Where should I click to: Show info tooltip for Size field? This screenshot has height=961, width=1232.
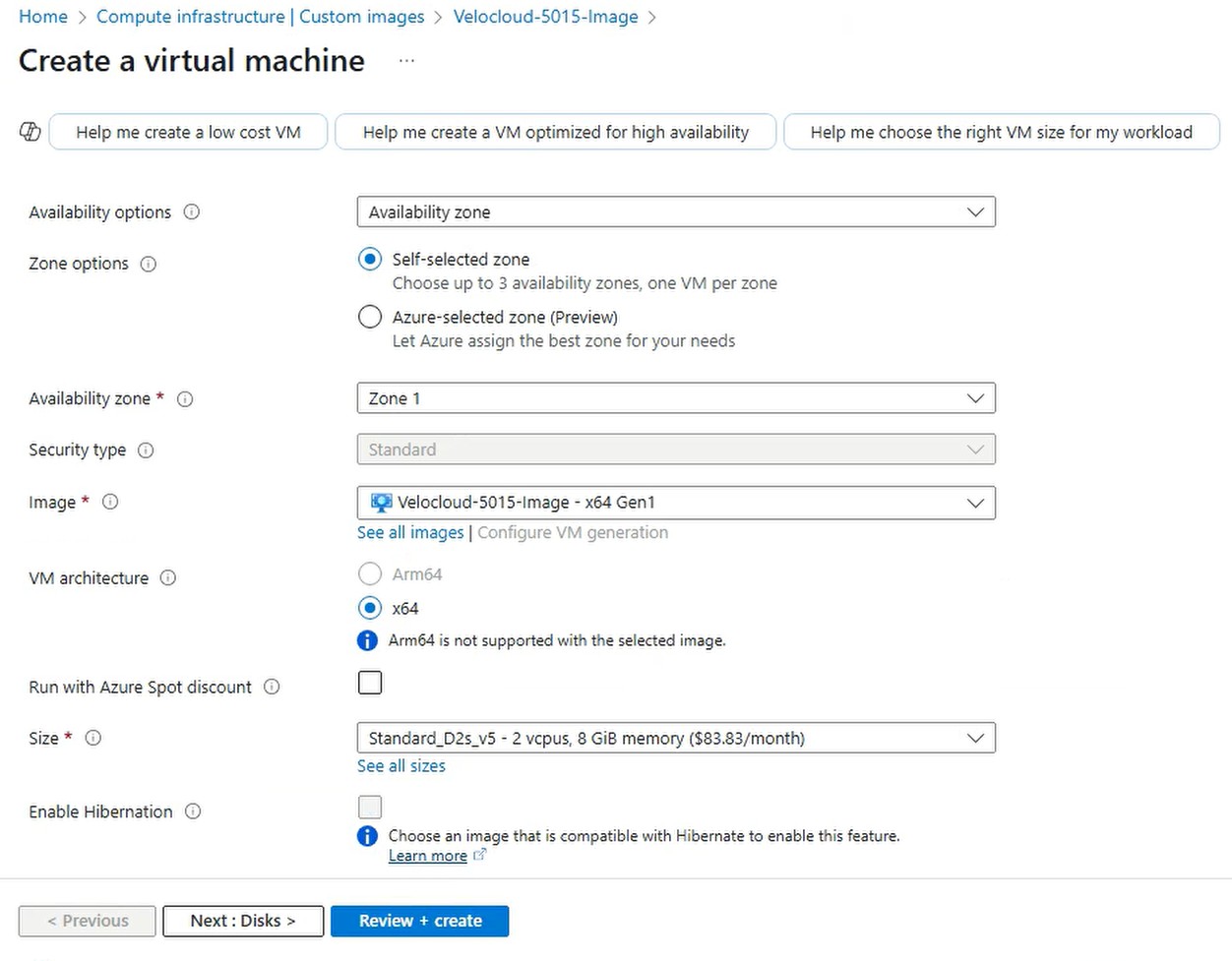point(93,738)
